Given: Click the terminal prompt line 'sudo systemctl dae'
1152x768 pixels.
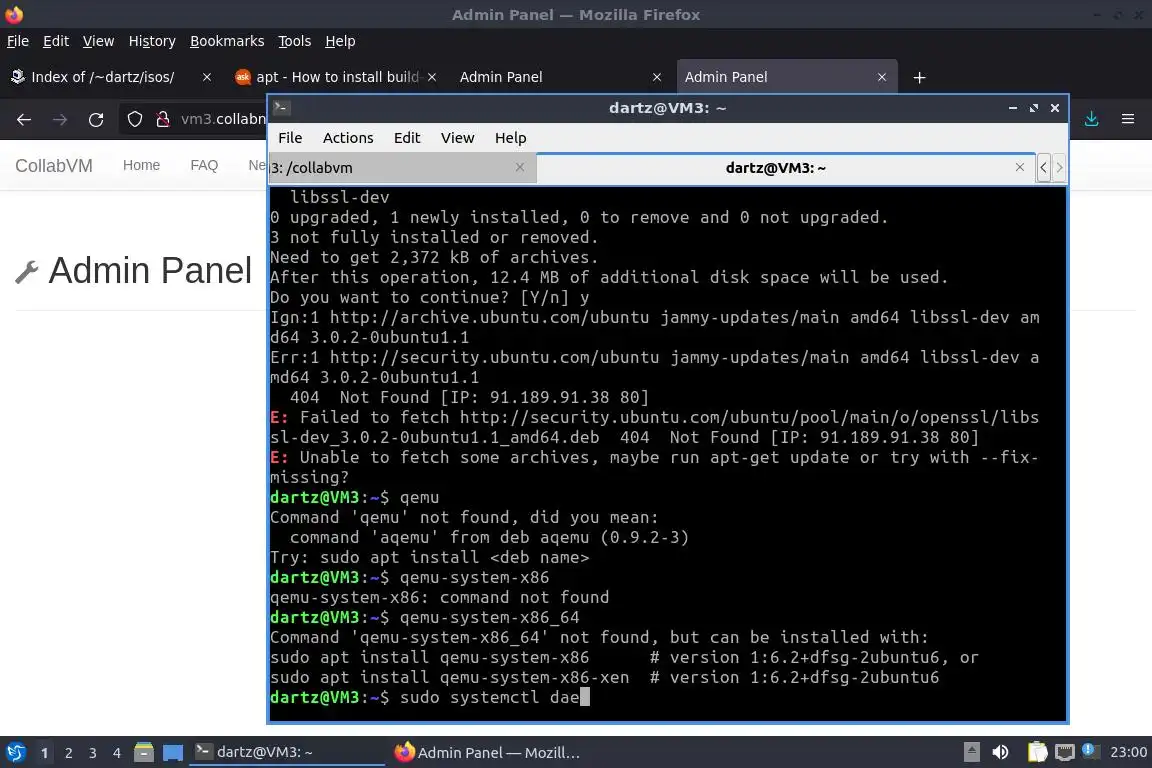Looking at the screenshot, I should coord(430,697).
